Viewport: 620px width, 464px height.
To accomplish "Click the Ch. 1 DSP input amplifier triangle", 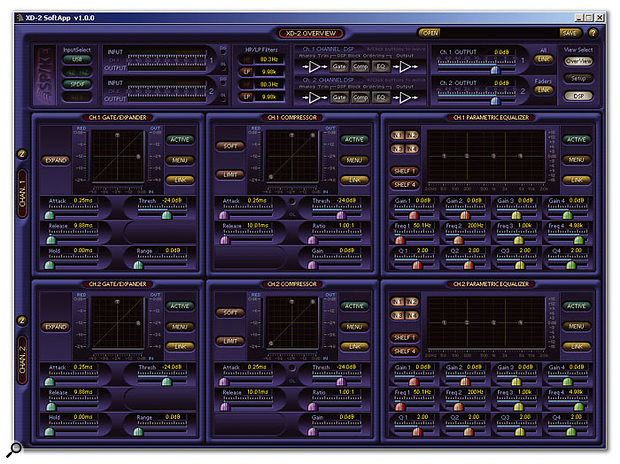I will pyautogui.click(x=314, y=66).
